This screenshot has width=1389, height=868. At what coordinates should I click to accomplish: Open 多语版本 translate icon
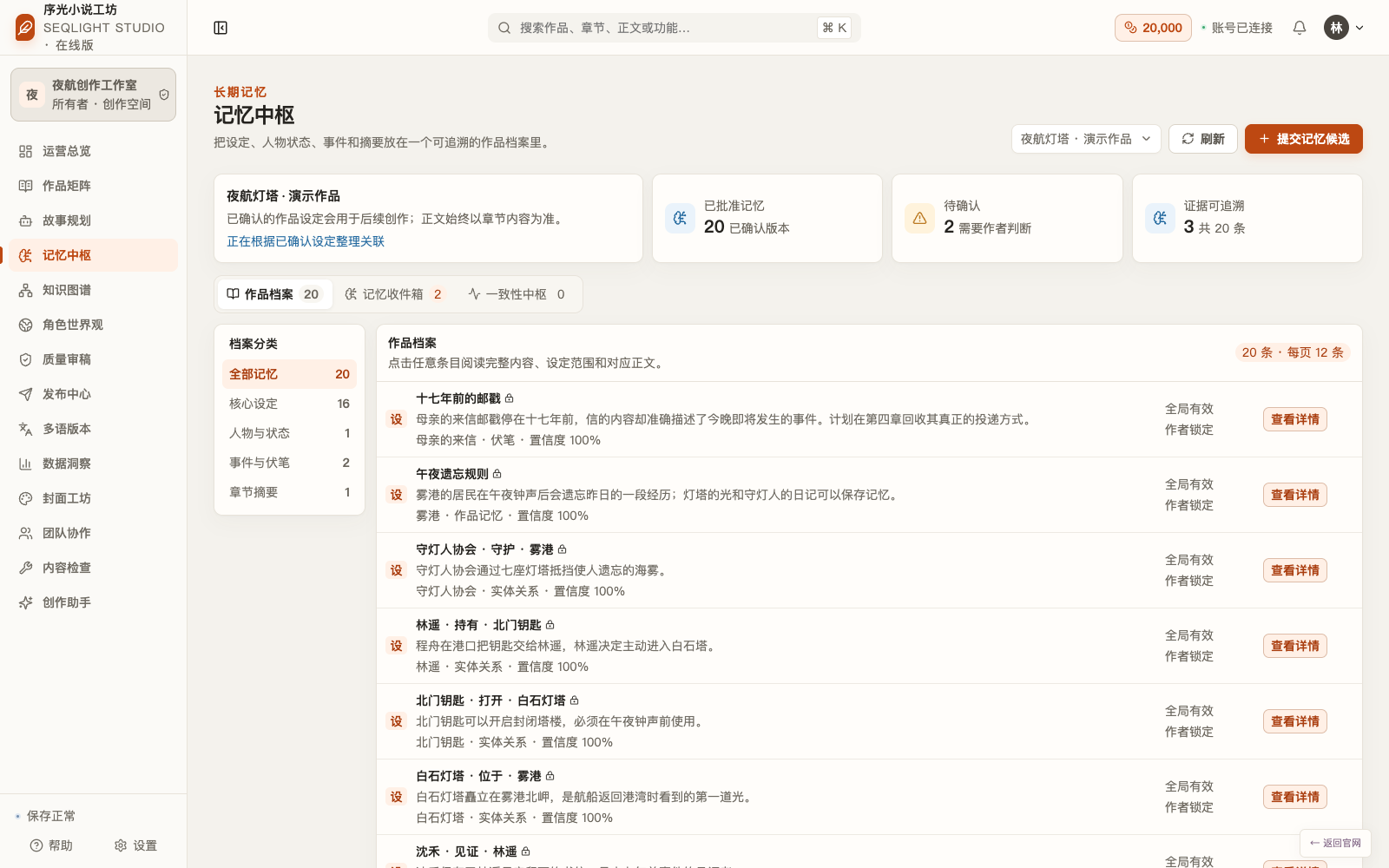(26, 429)
